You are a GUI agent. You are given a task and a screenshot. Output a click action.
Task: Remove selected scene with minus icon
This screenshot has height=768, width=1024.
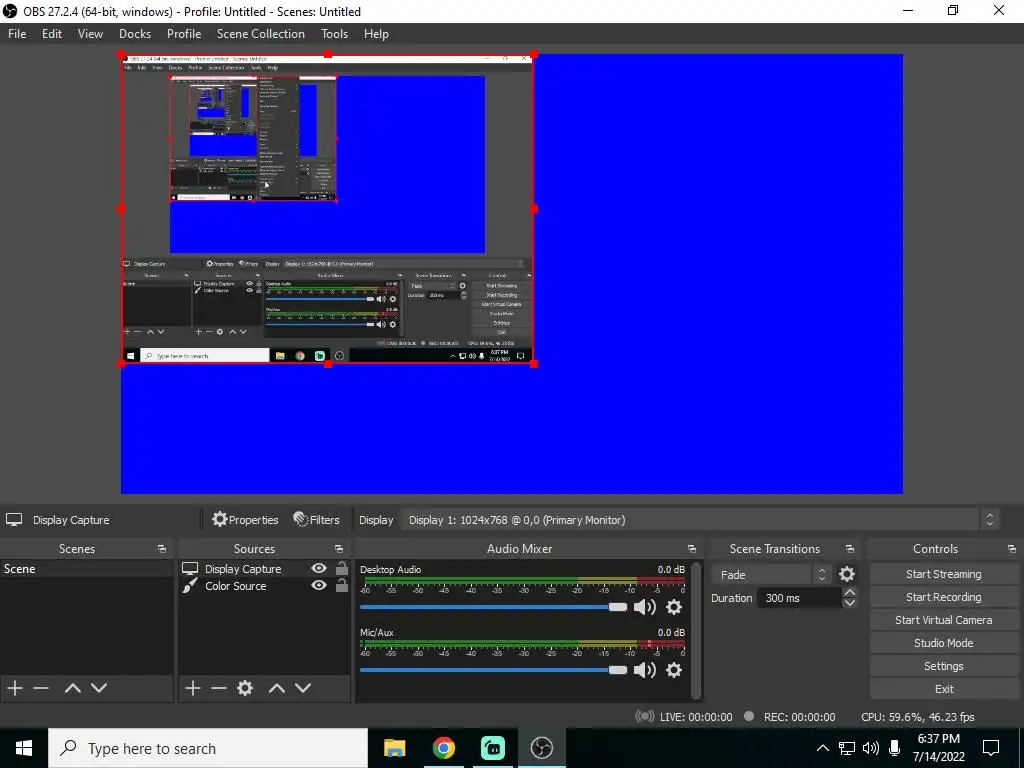click(41, 688)
